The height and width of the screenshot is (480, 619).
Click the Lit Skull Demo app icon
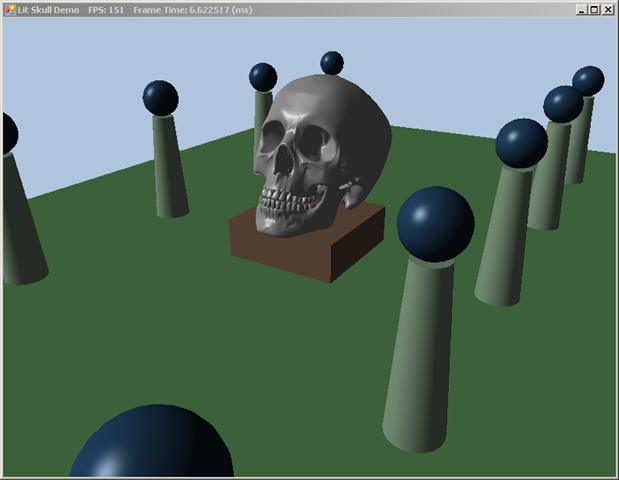click(x=9, y=9)
